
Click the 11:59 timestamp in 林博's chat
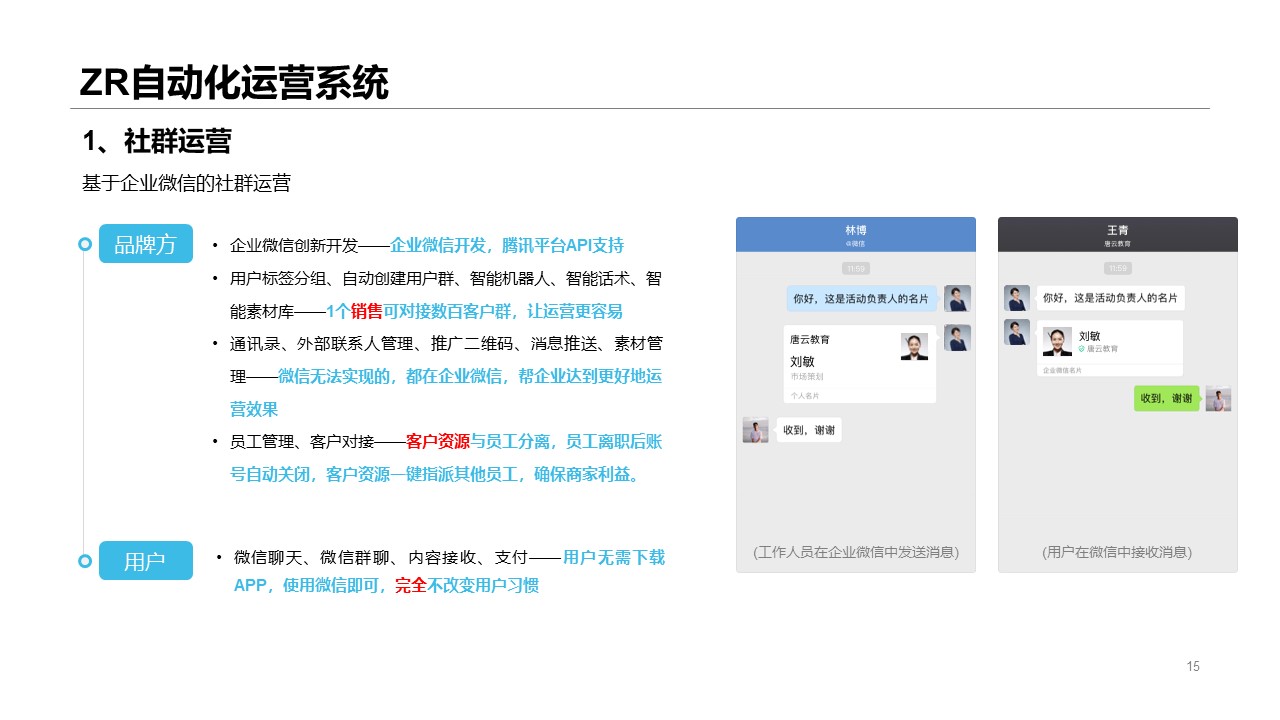[855, 268]
